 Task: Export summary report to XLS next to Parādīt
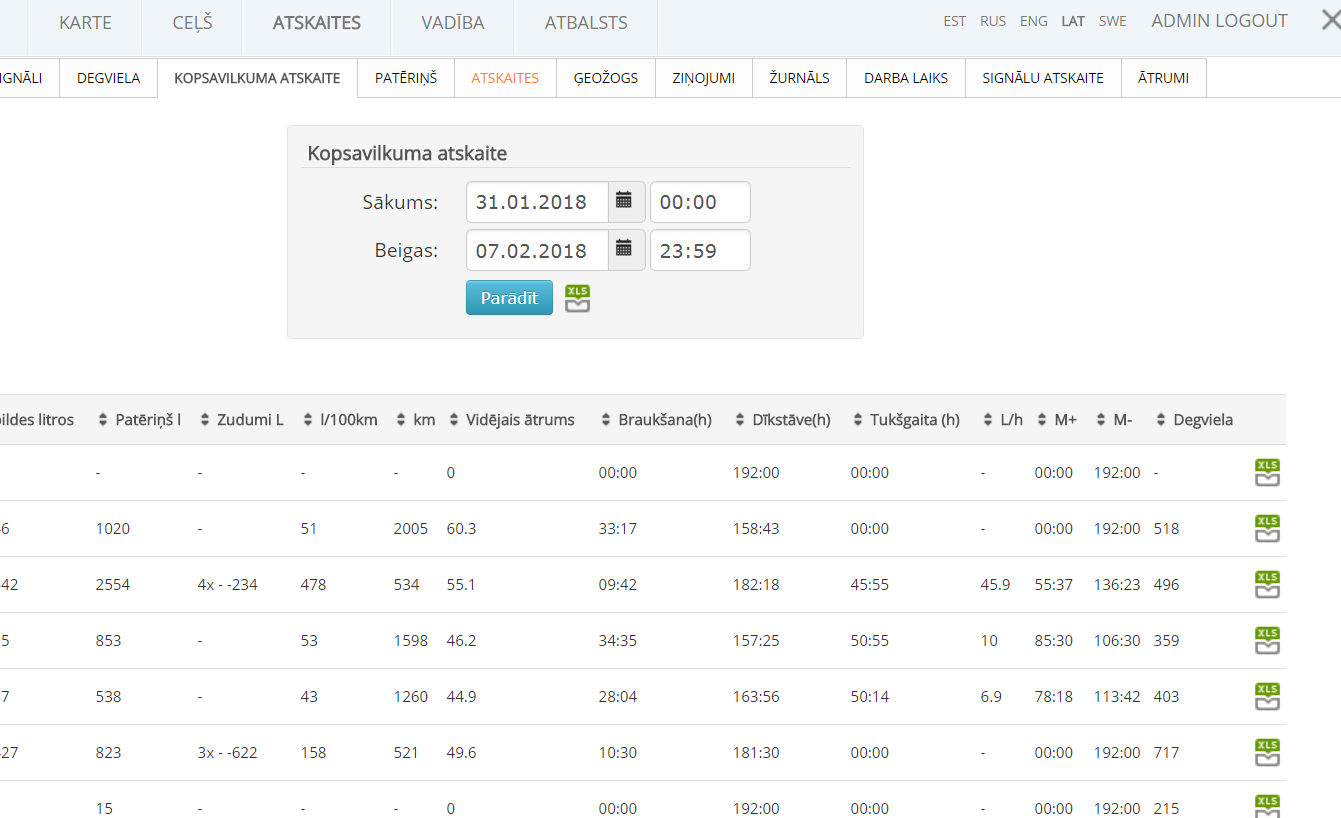point(577,298)
